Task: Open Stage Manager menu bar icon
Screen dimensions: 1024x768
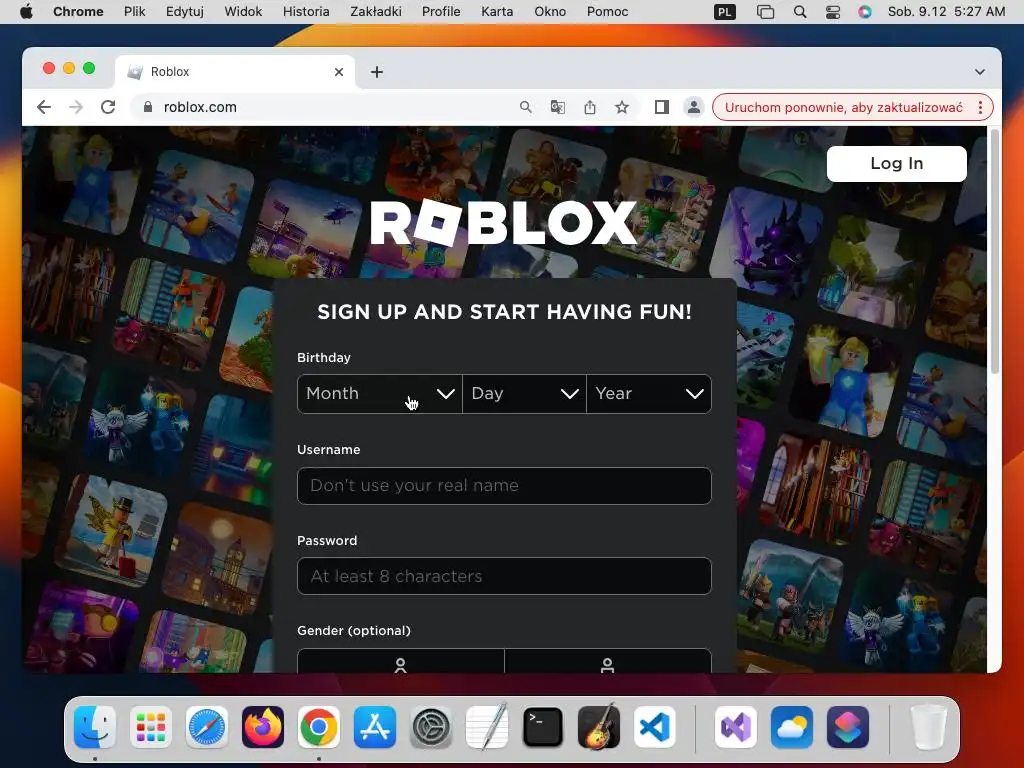Action: 765,12
